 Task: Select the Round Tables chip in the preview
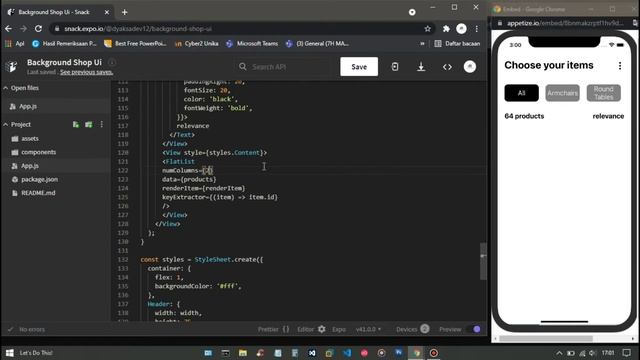click(x=604, y=93)
